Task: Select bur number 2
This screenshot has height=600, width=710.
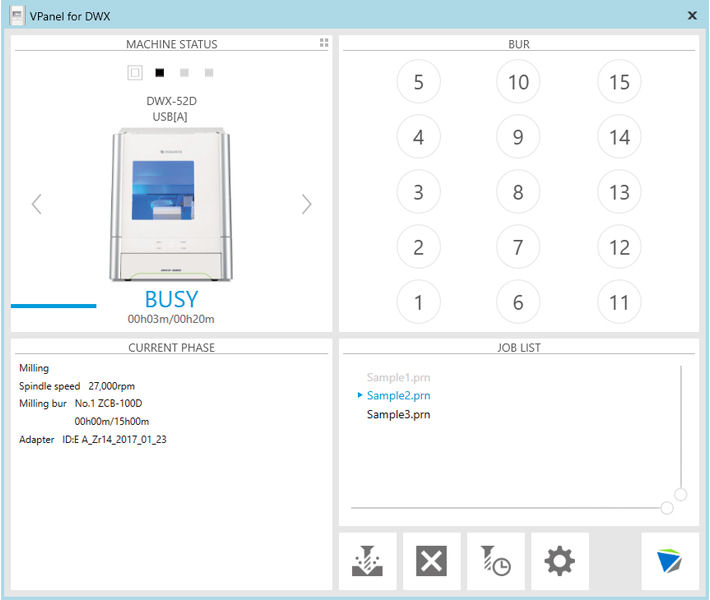Action: pos(418,247)
